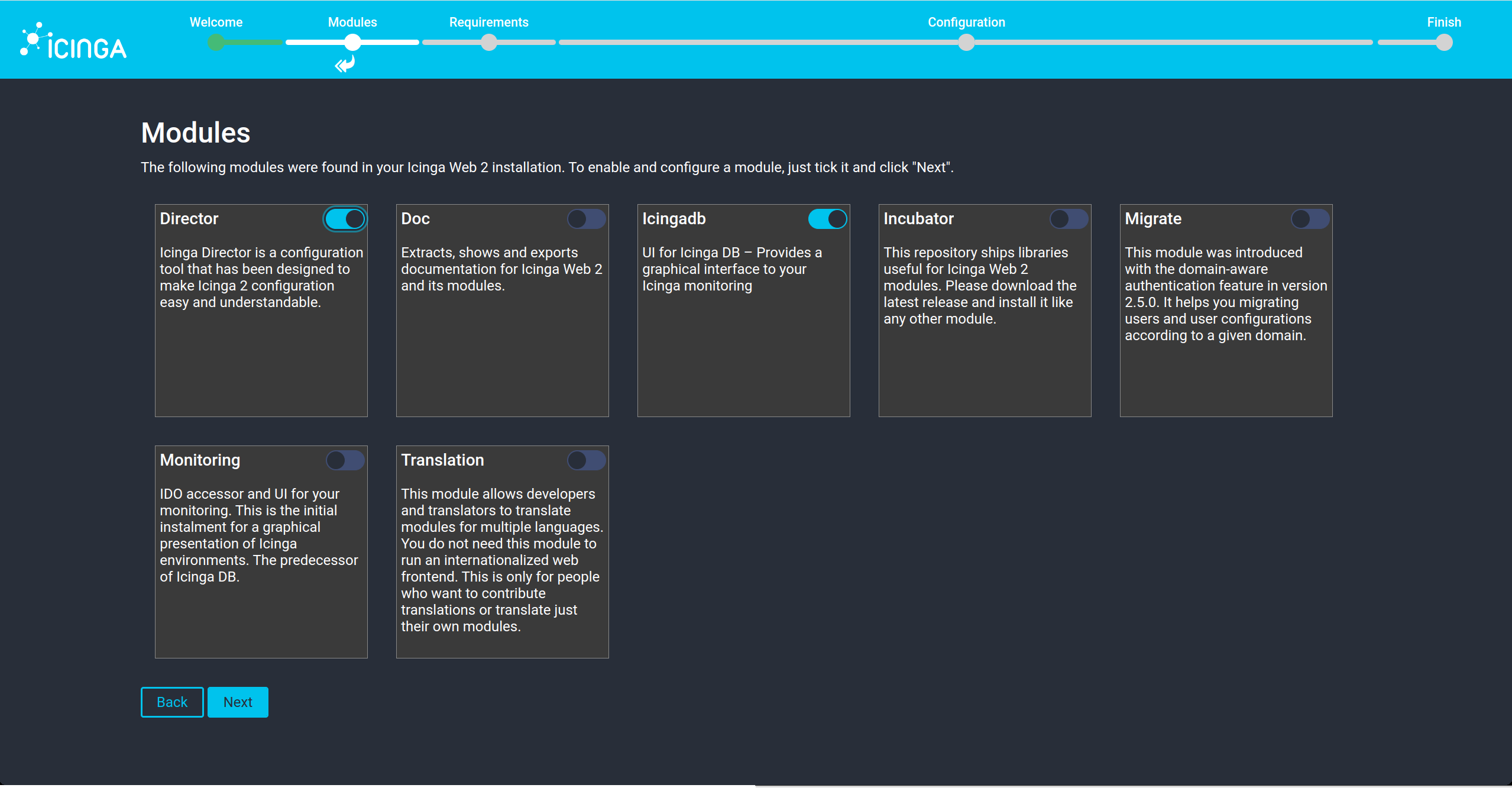Click the Requirements progress marker dot
The height and width of the screenshot is (791, 1512).
pyautogui.click(x=488, y=43)
